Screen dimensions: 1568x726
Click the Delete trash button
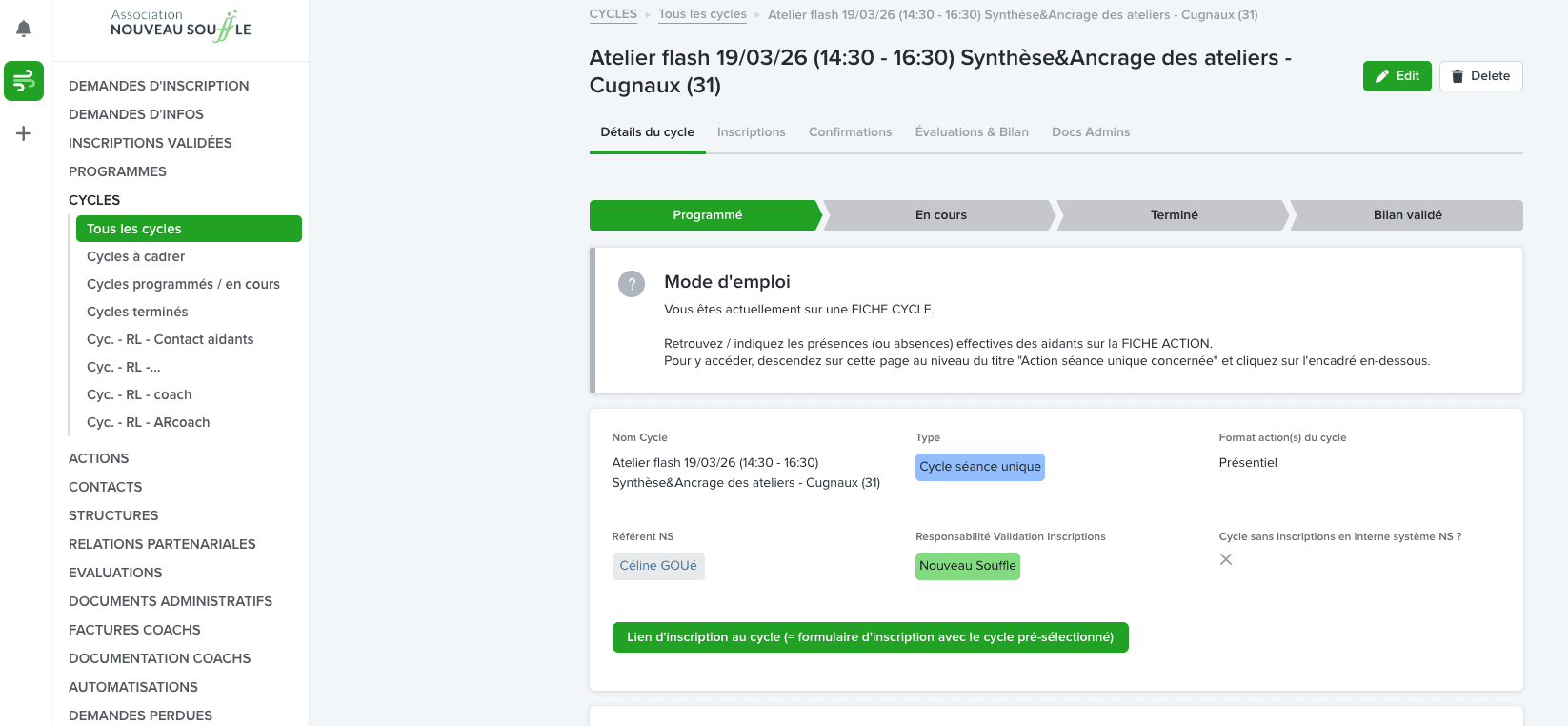(1480, 76)
